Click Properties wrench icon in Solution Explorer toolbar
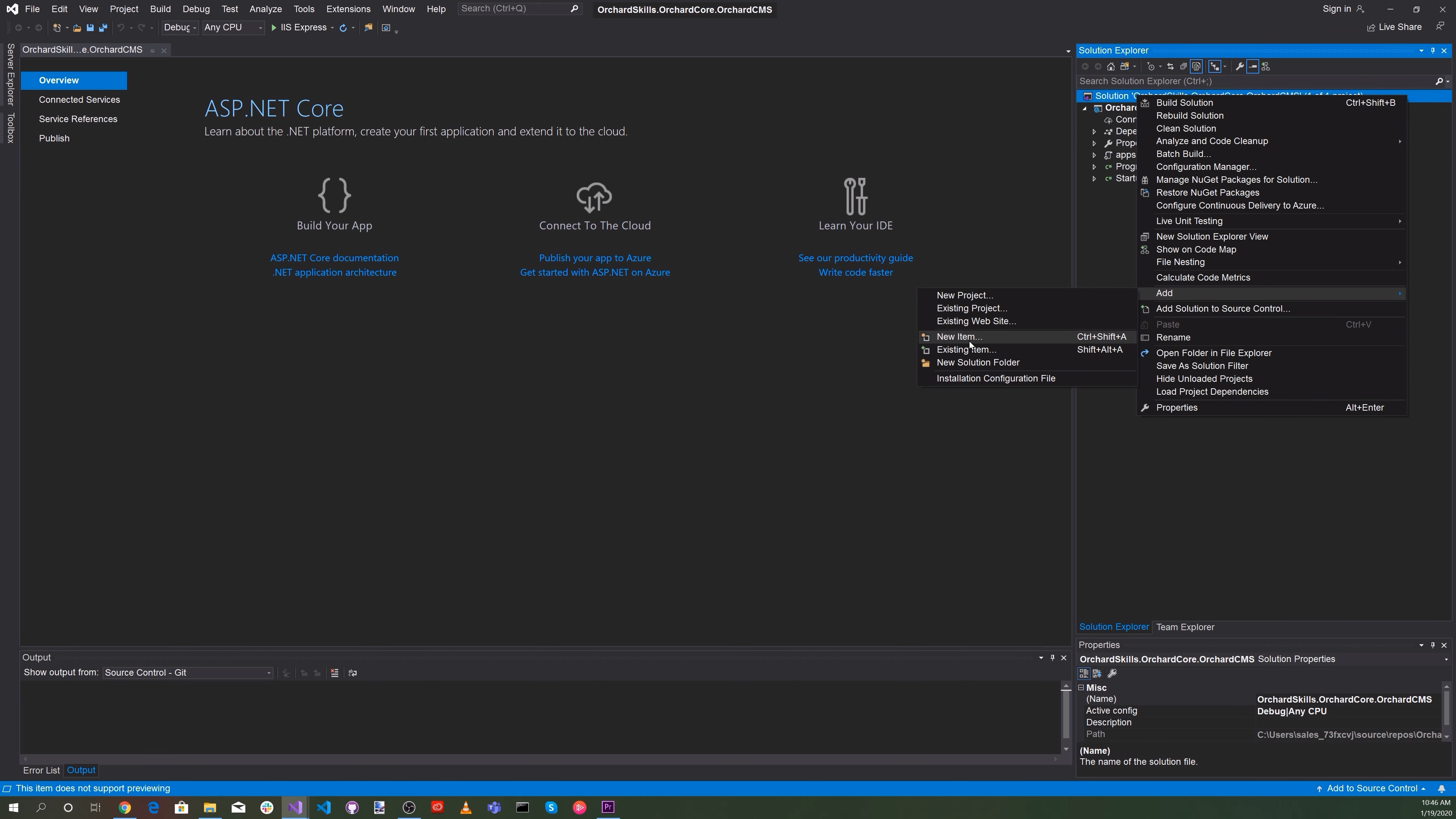 (1239, 67)
